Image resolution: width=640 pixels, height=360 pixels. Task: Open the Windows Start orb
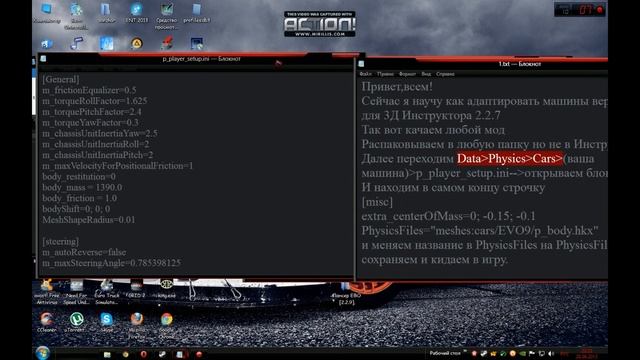point(43,353)
